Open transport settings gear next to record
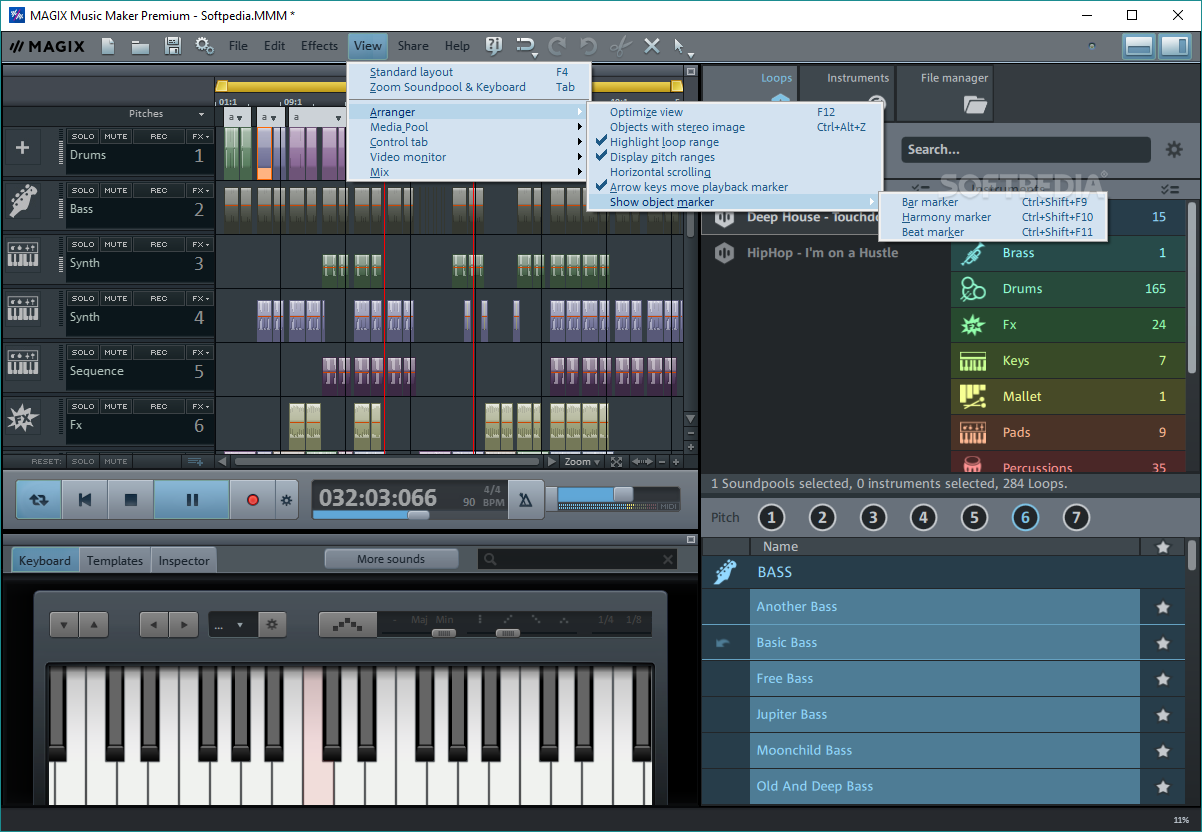The width and height of the screenshot is (1202, 832). 286,499
